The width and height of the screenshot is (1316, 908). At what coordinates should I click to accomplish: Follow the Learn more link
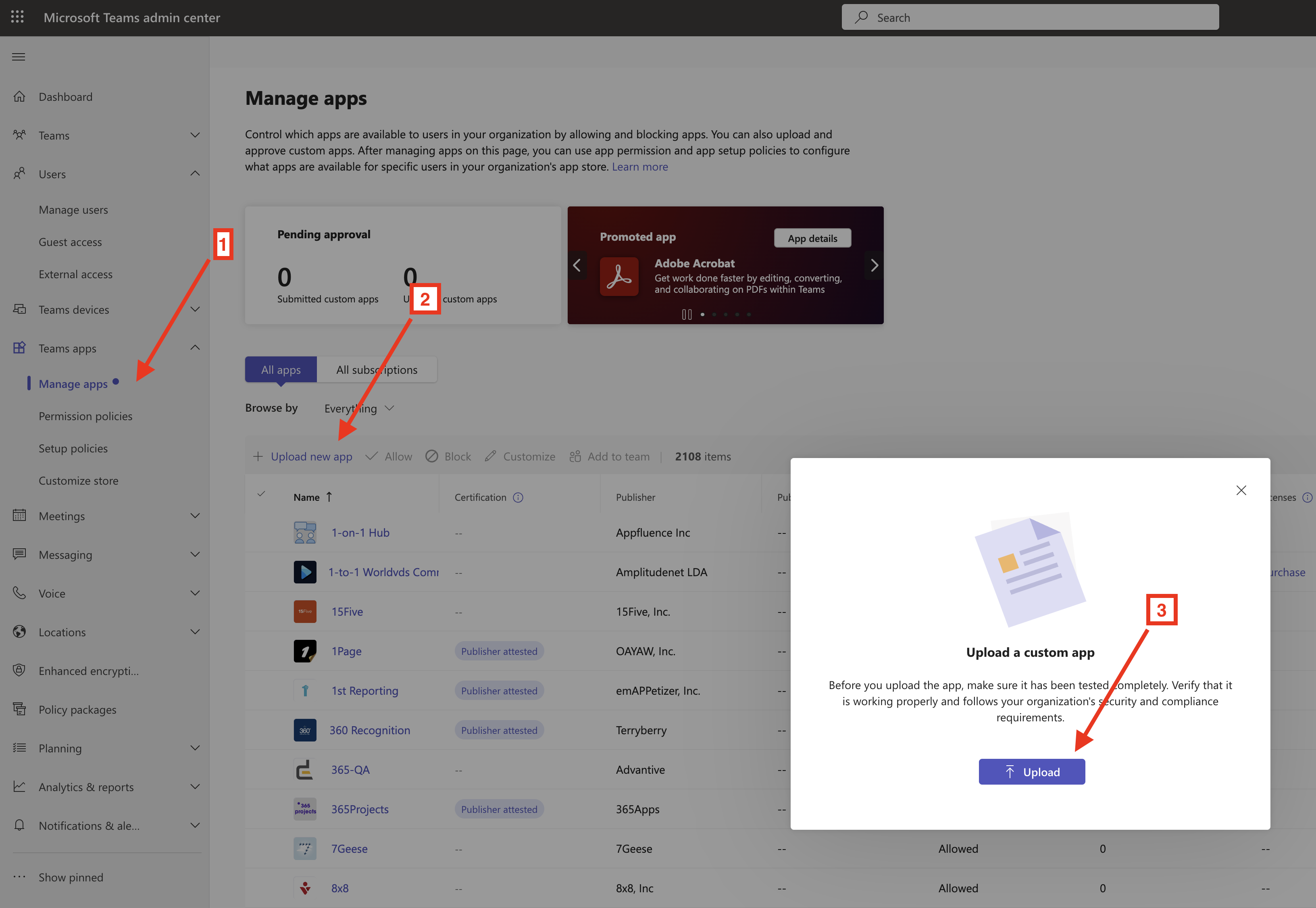[639, 167]
